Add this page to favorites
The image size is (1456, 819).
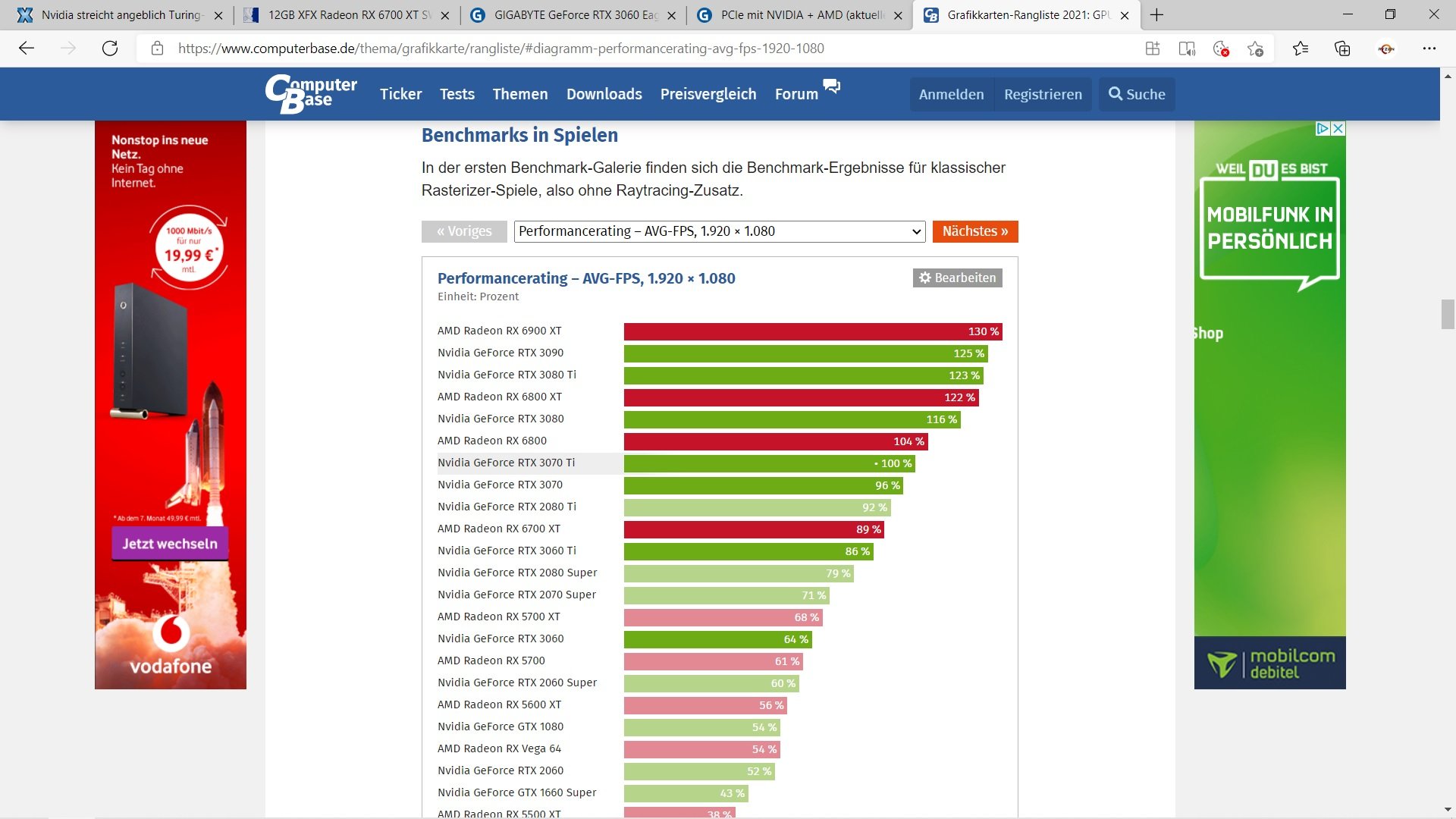[1256, 49]
